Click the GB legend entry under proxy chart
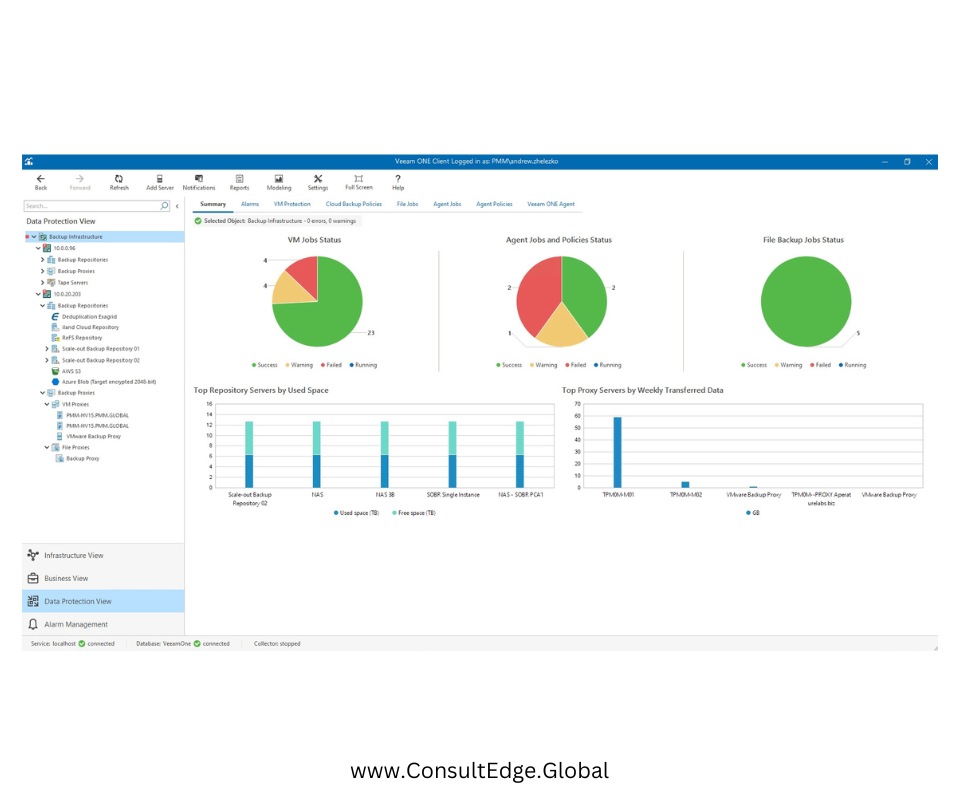The image size is (959, 805). pos(753,513)
